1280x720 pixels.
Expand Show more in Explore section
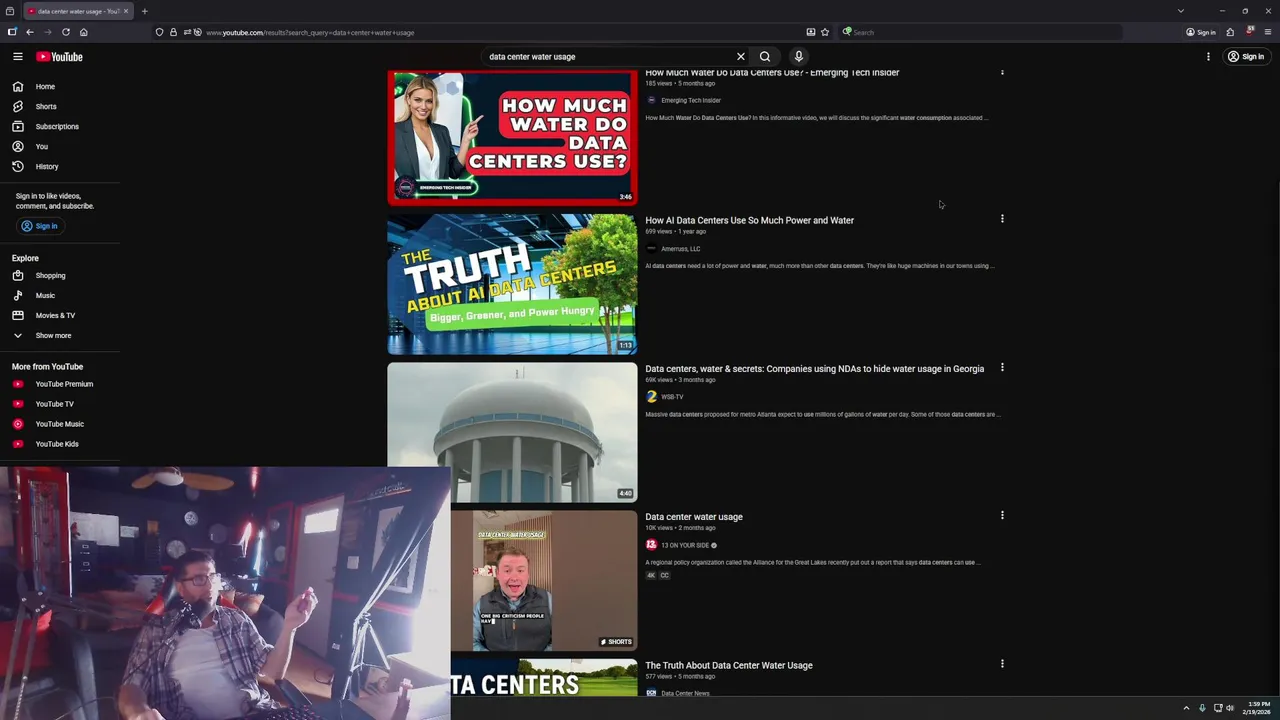(x=53, y=336)
